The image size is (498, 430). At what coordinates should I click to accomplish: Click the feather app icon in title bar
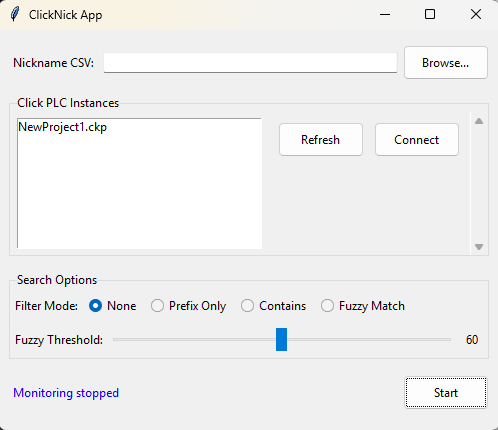[15, 15]
